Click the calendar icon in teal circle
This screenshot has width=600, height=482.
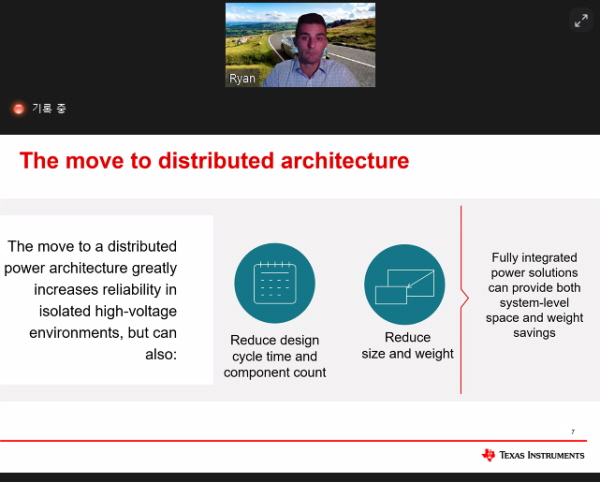pyautogui.click(x=274, y=283)
